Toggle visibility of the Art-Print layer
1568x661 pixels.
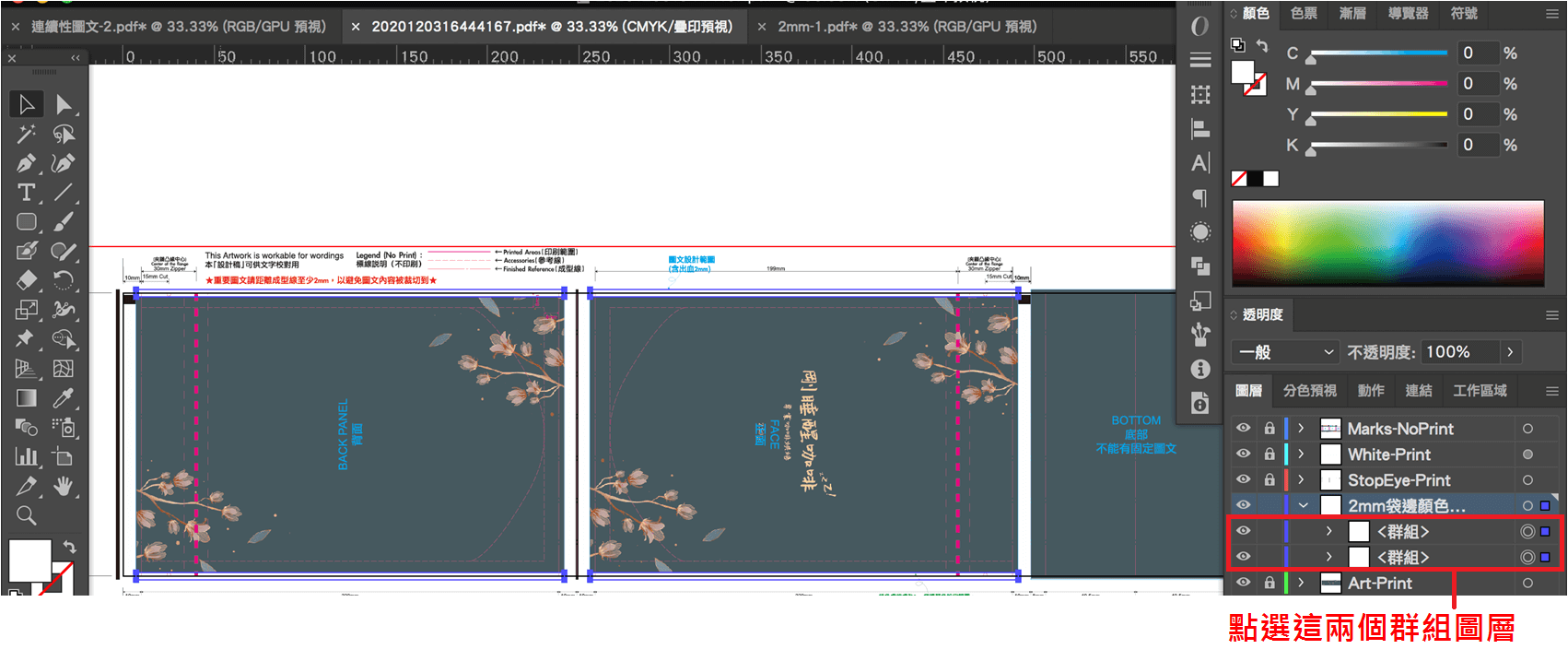[x=1243, y=583]
